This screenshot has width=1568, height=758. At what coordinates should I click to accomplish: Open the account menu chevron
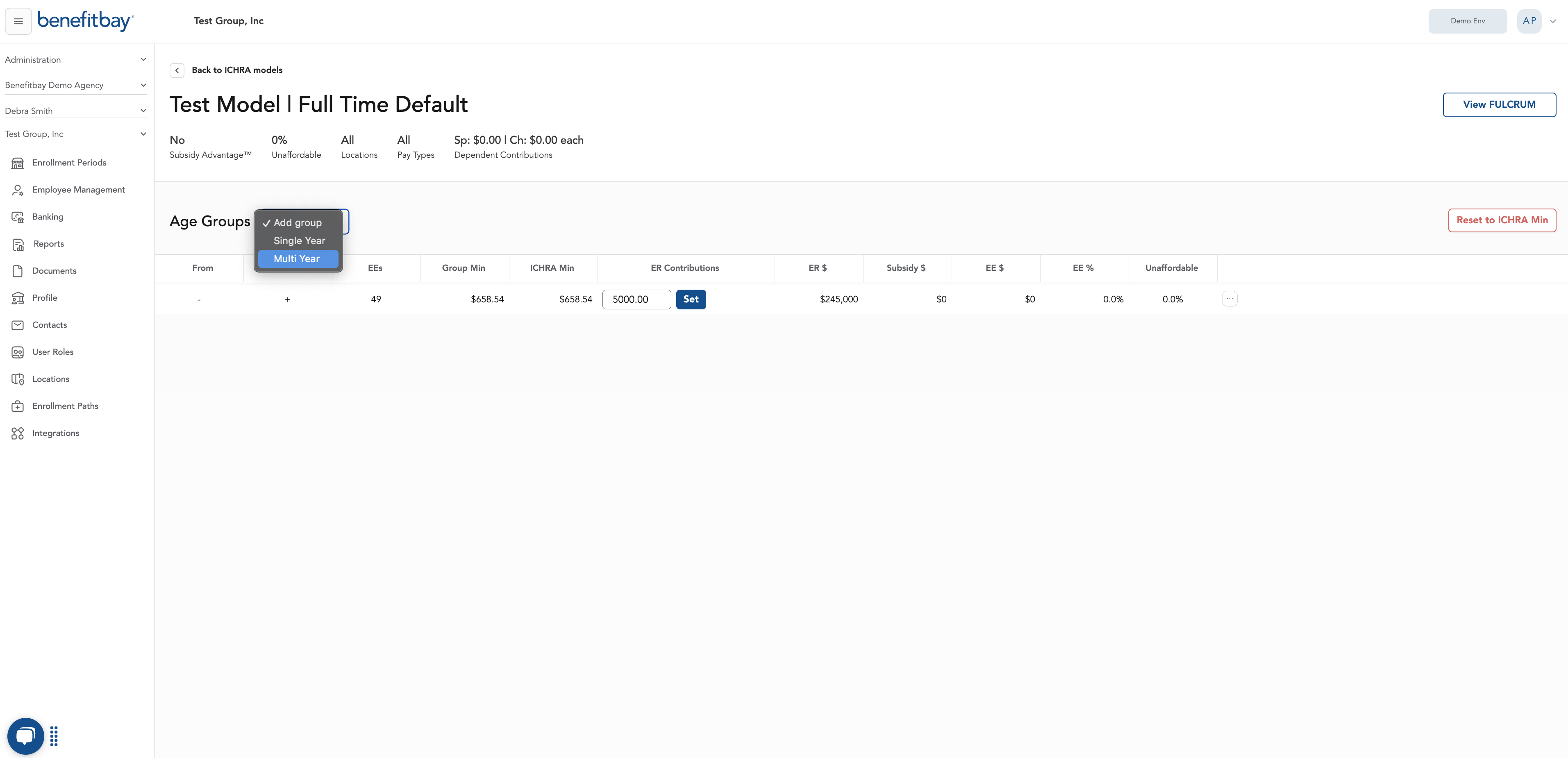click(x=1553, y=21)
